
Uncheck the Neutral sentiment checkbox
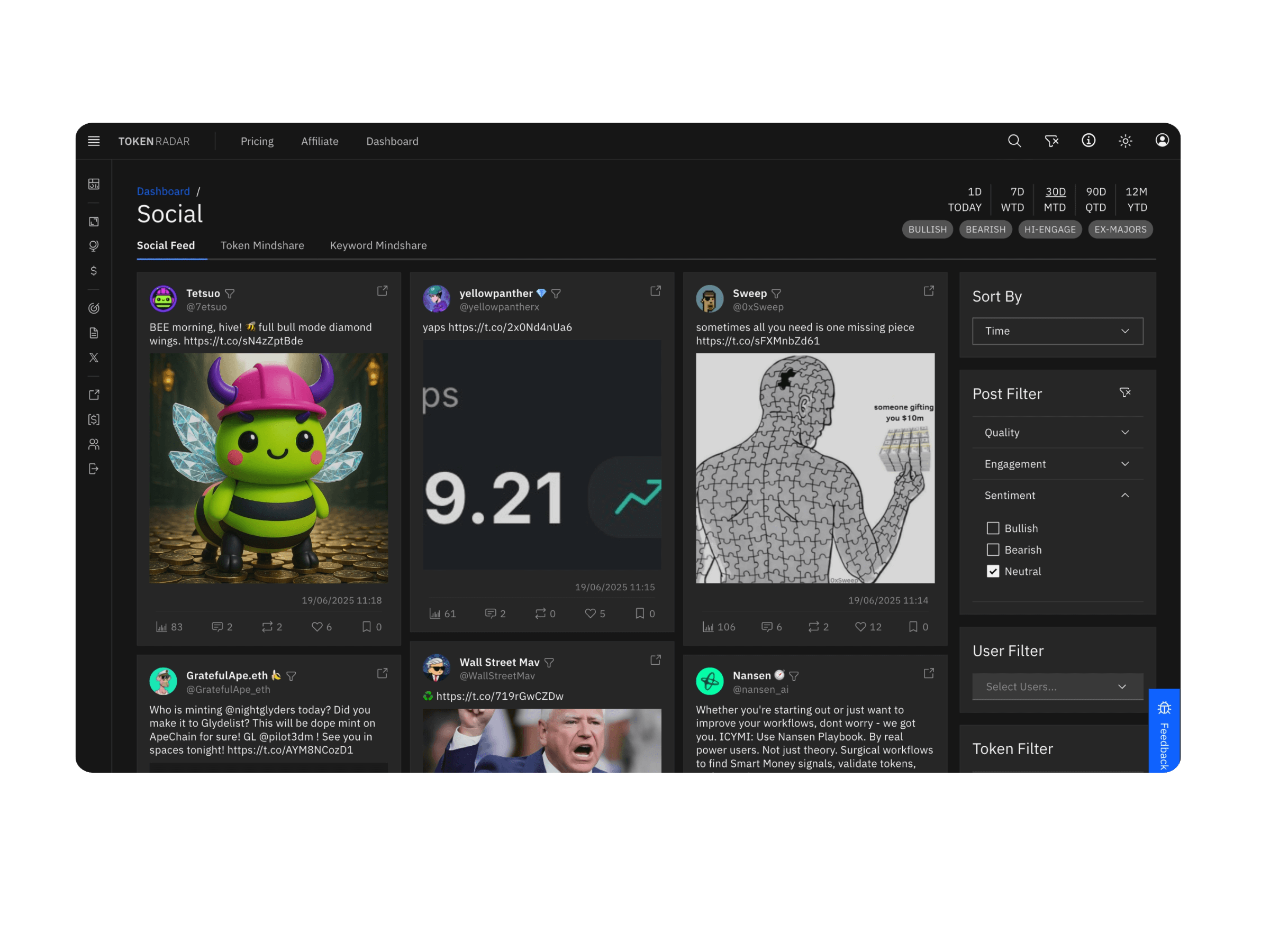(x=993, y=571)
